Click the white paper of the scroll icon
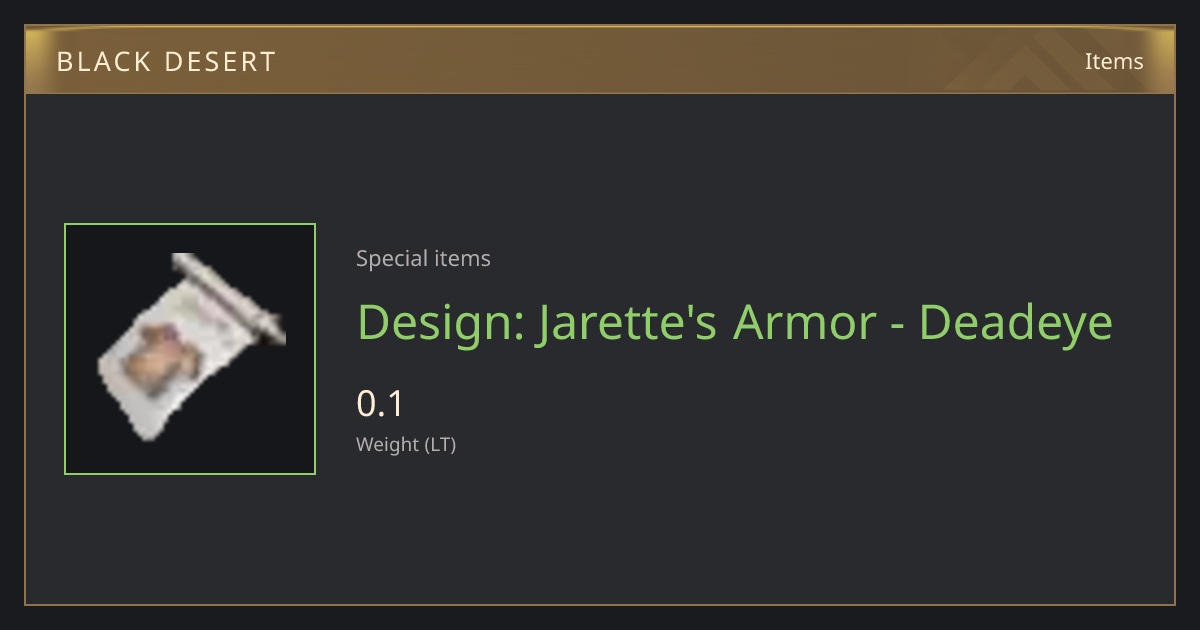This screenshot has height=630, width=1200. tap(172, 362)
